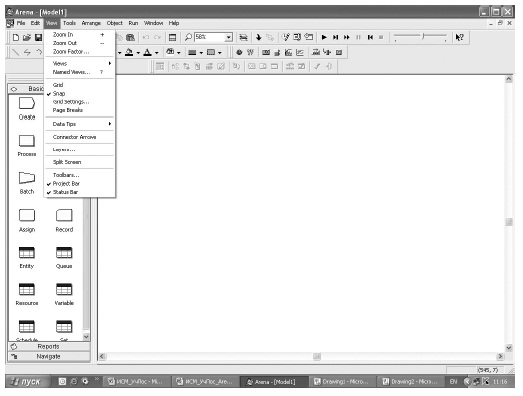
Task: Click the End simulation stop button
Action: [381, 37]
